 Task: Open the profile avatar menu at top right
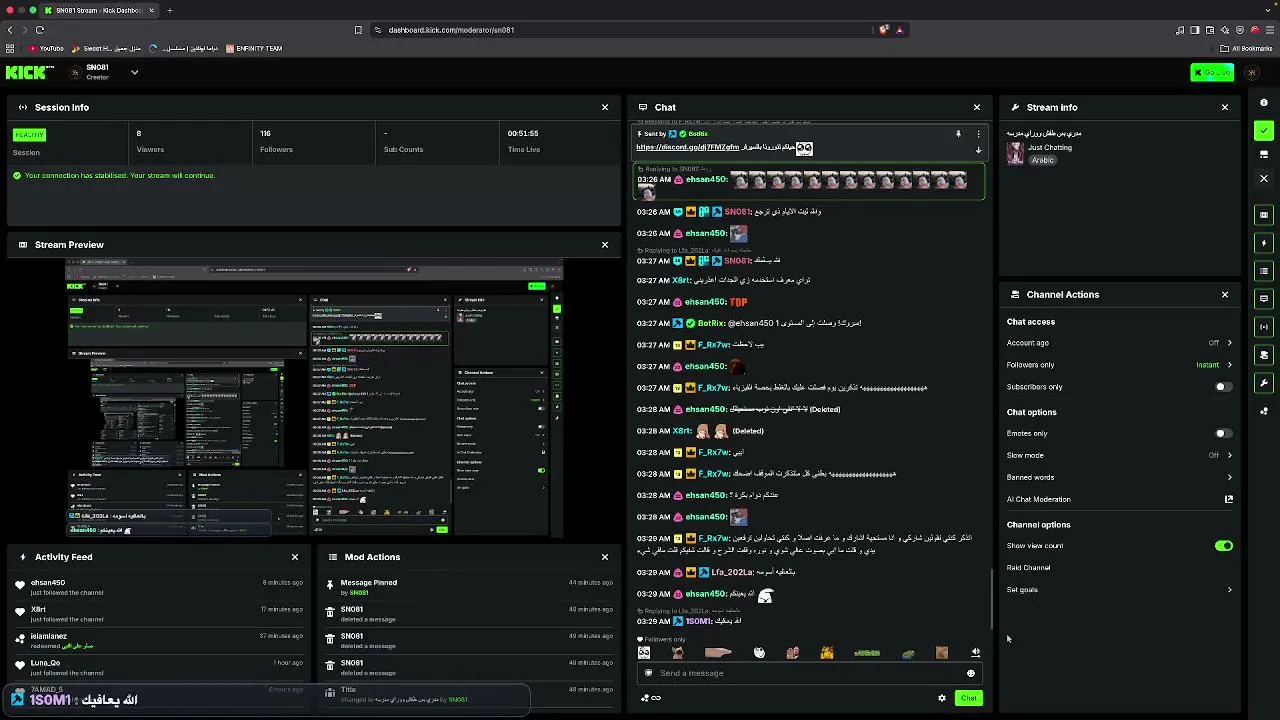pos(1251,72)
